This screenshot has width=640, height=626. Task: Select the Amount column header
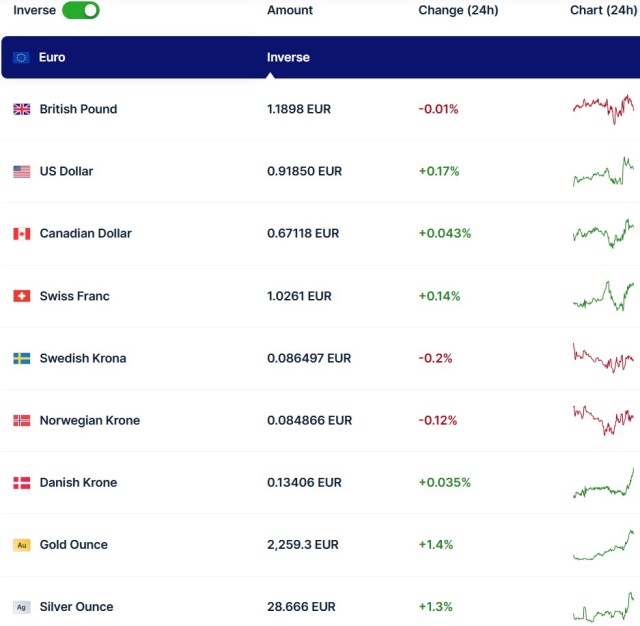pos(290,10)
